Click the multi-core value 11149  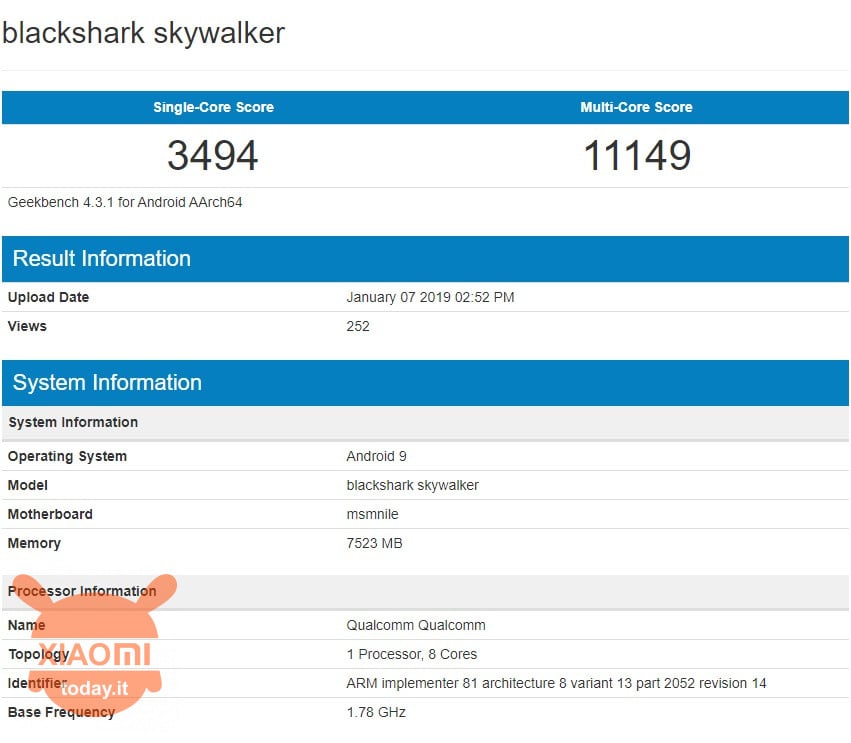pos(637,155)
